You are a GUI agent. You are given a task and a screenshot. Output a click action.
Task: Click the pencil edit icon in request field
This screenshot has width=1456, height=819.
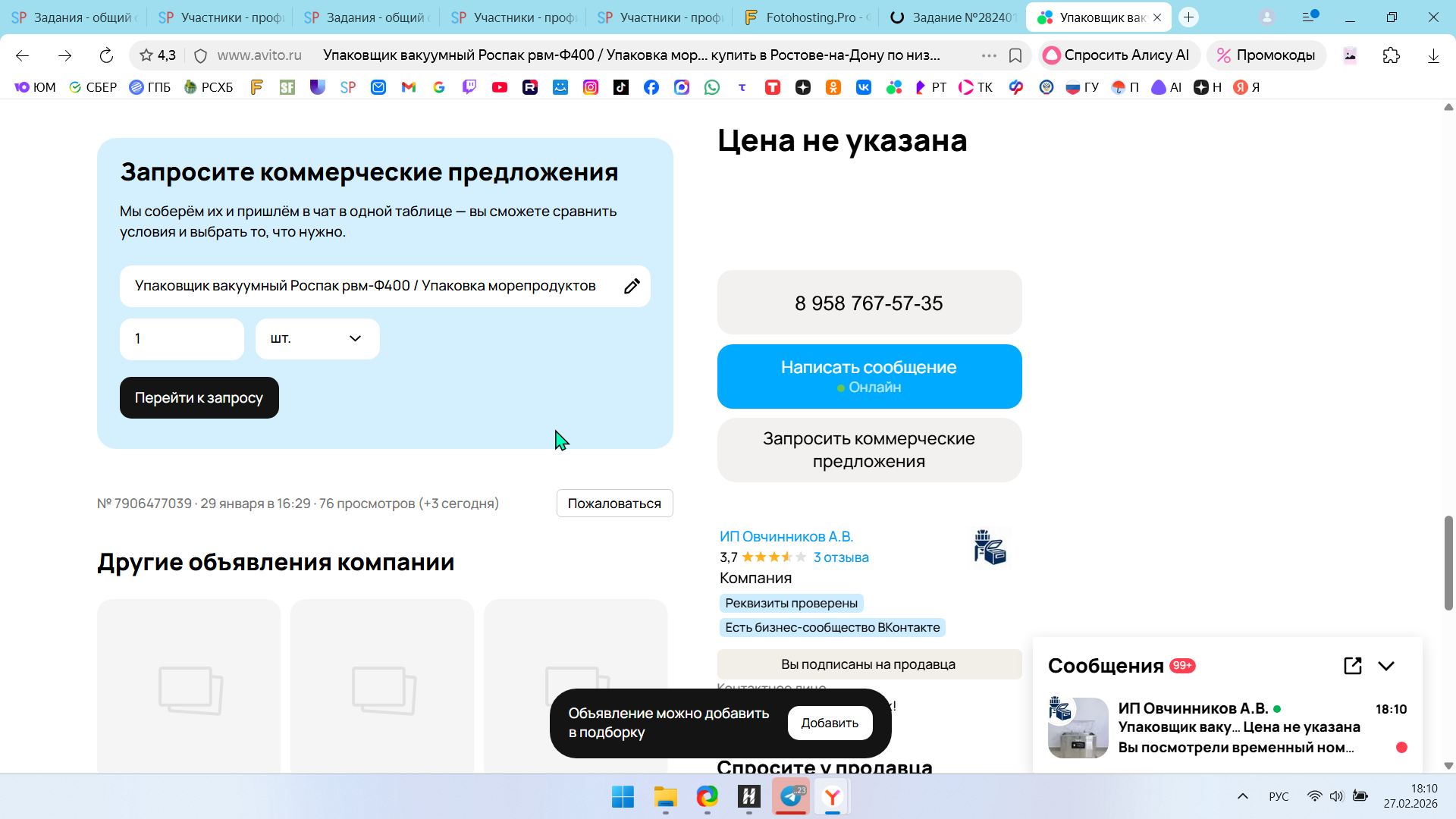[x=632, y=286]
